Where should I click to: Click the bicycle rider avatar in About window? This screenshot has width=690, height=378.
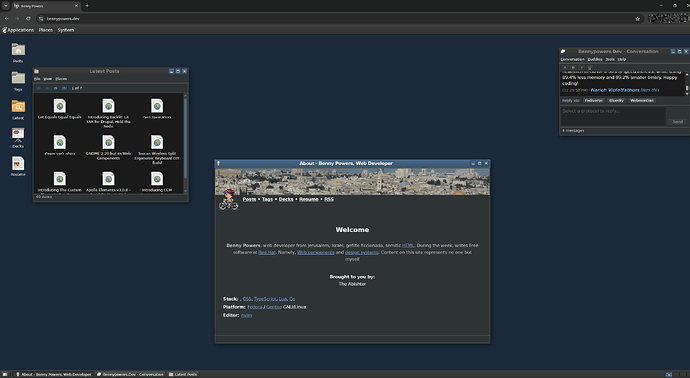[x=228, y=200]
